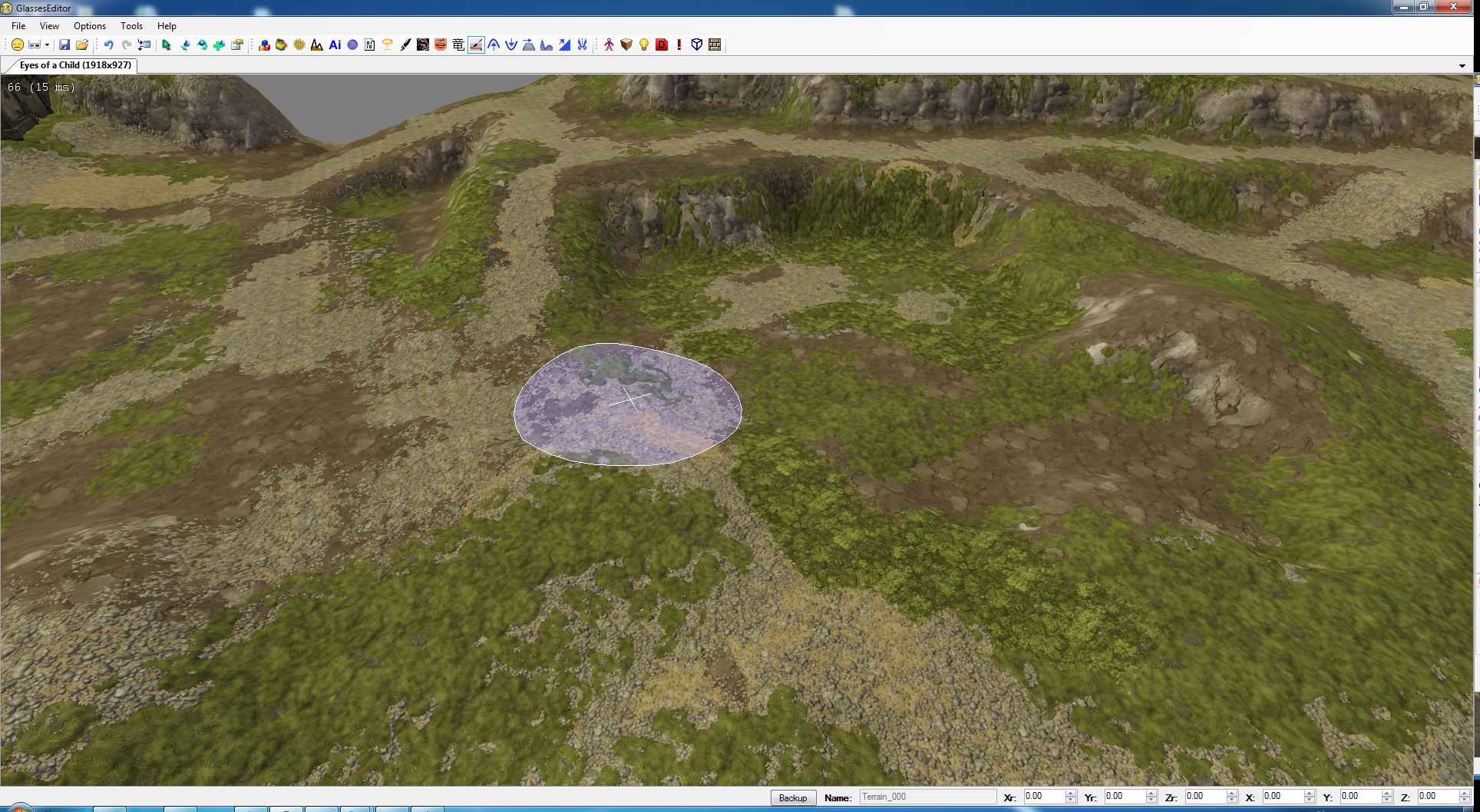Select the paintbrush tool icon

coord(405,45)
